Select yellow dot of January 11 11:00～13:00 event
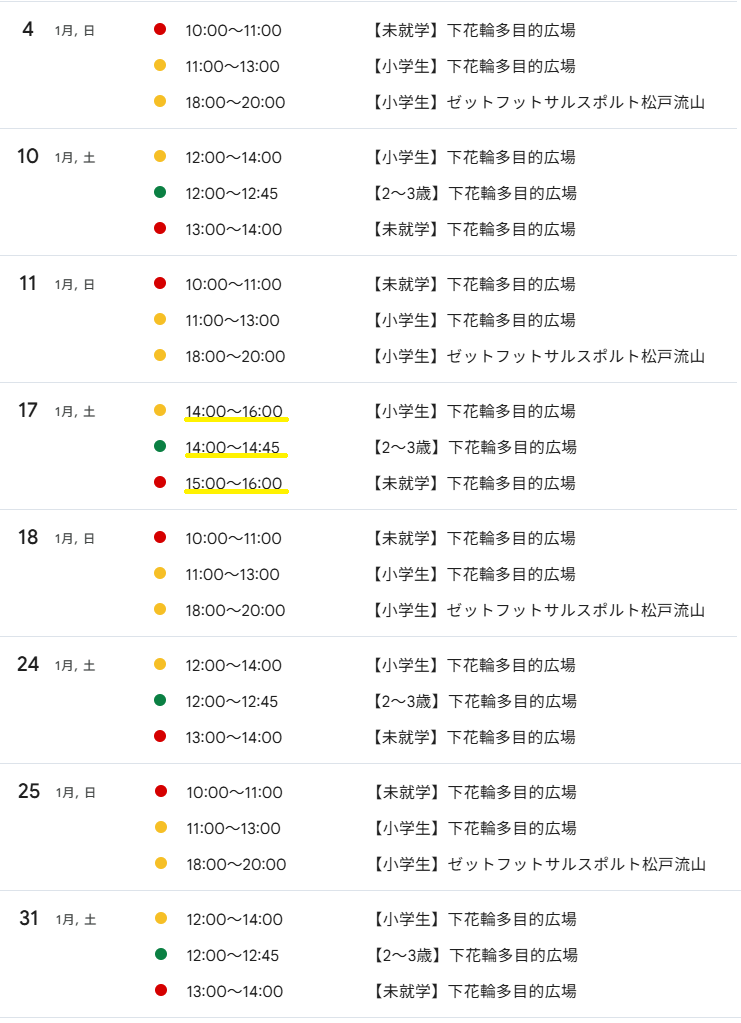 tap(160, 320)
